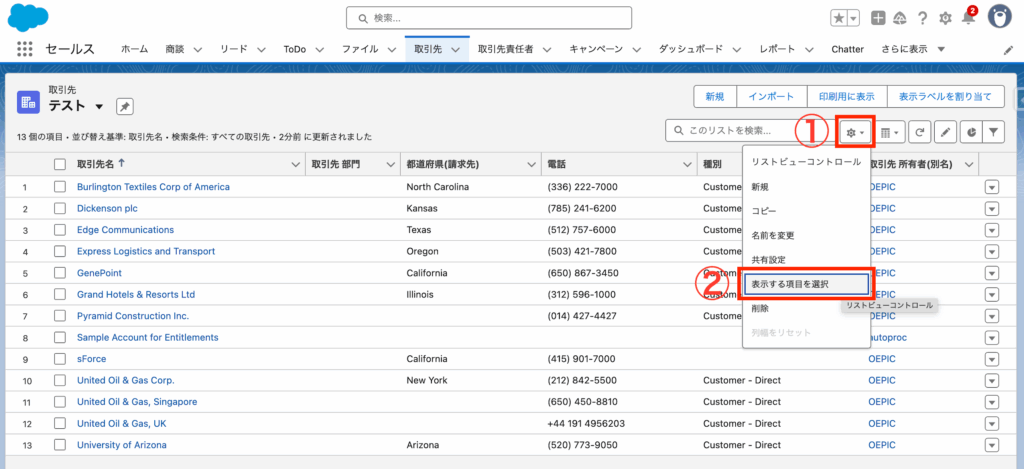Choose 削除 from list view menu
Viewport: 1024px width, 469px height.
806,308
